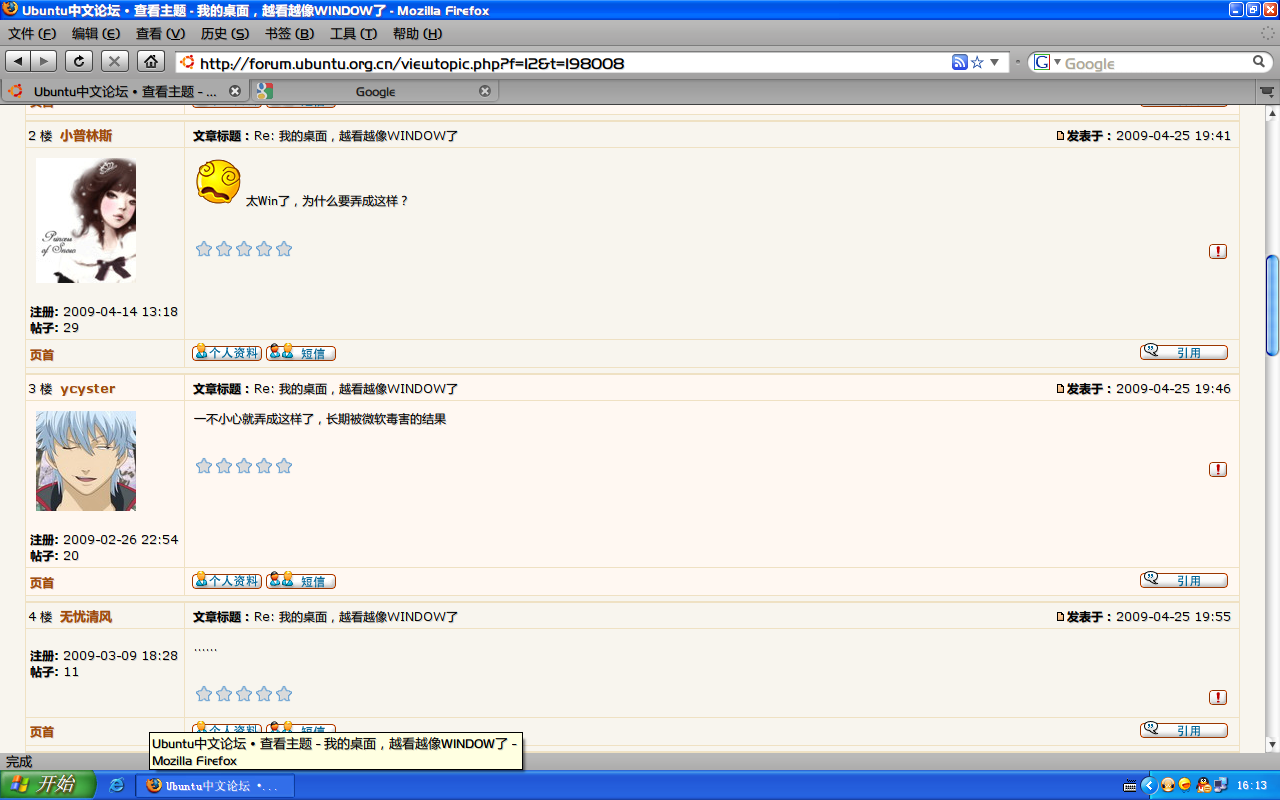
Task: Go back using the Back arrow button
Action: 19,61
